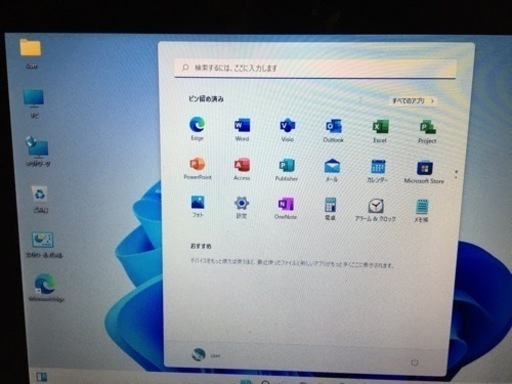The image size is (512, 384).
Task: Open the Photos (フォト) app
Action: tap(198, 206)
